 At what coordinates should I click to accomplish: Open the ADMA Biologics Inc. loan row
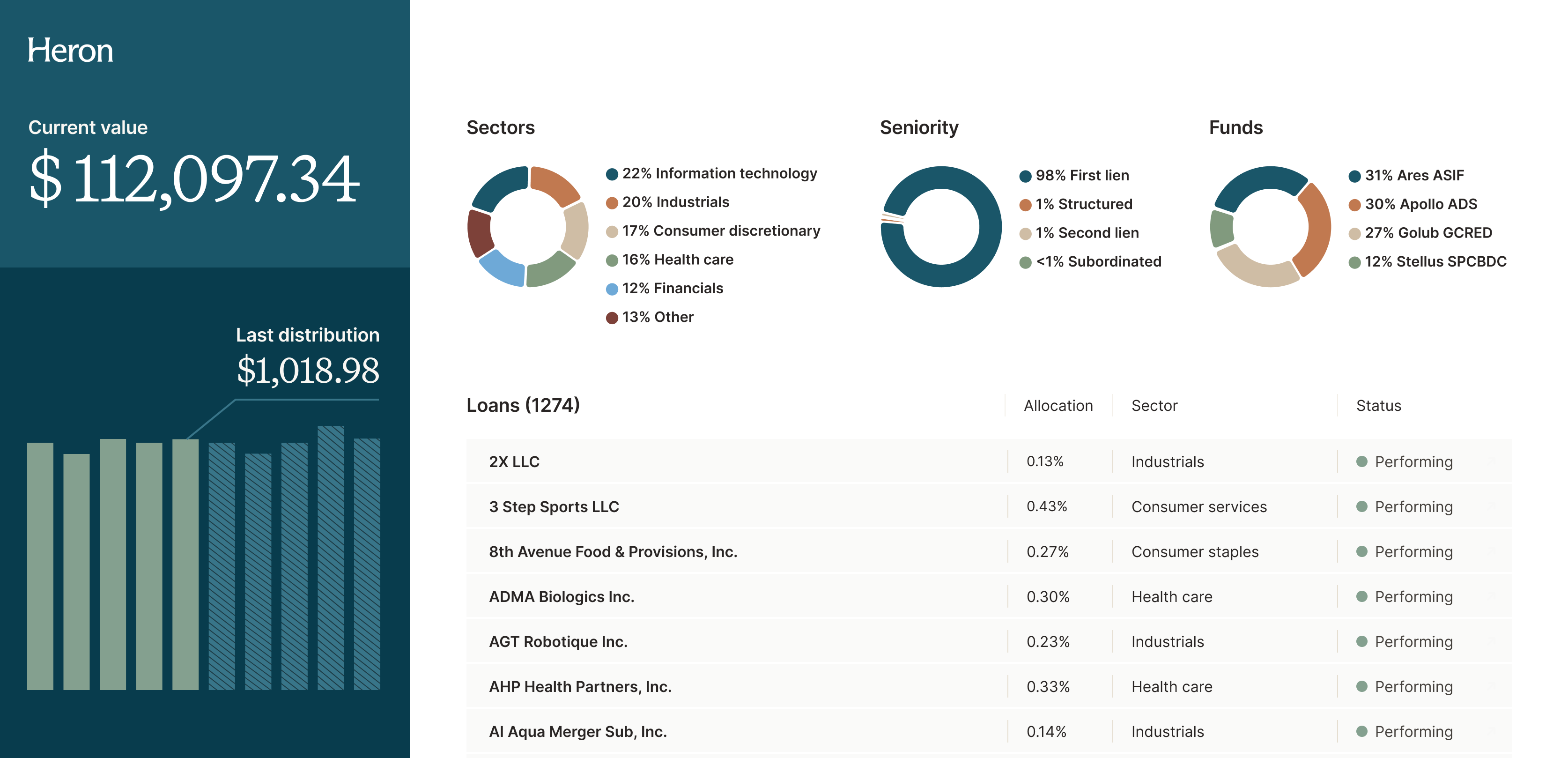pos(989,597)
